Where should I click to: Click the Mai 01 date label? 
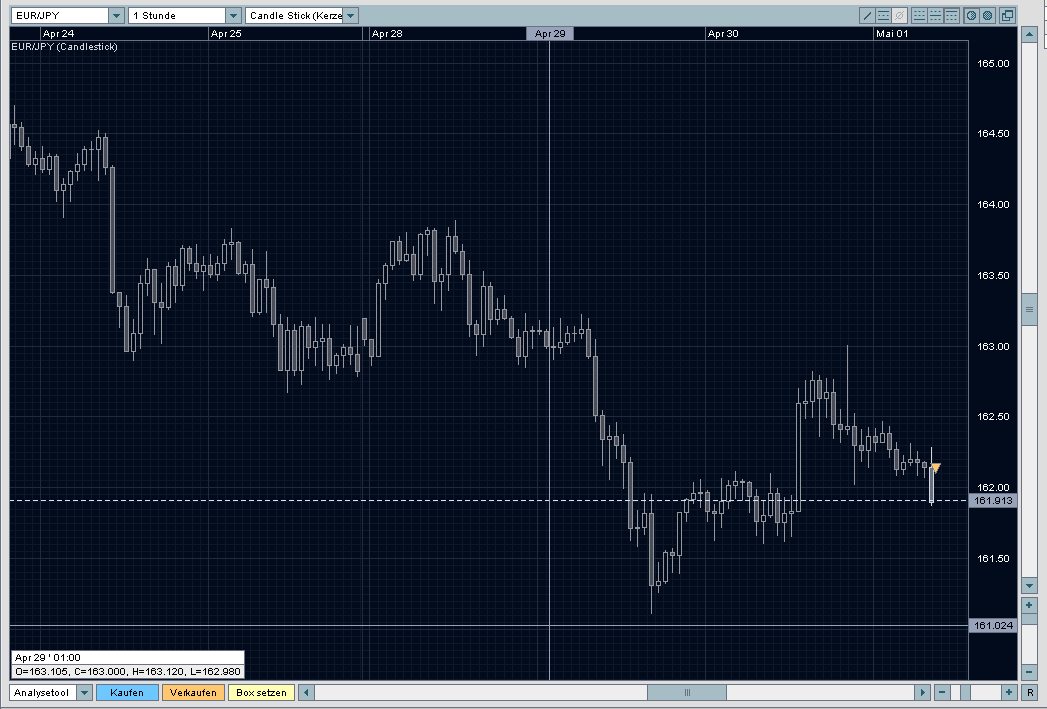click(x=892, y=33)
